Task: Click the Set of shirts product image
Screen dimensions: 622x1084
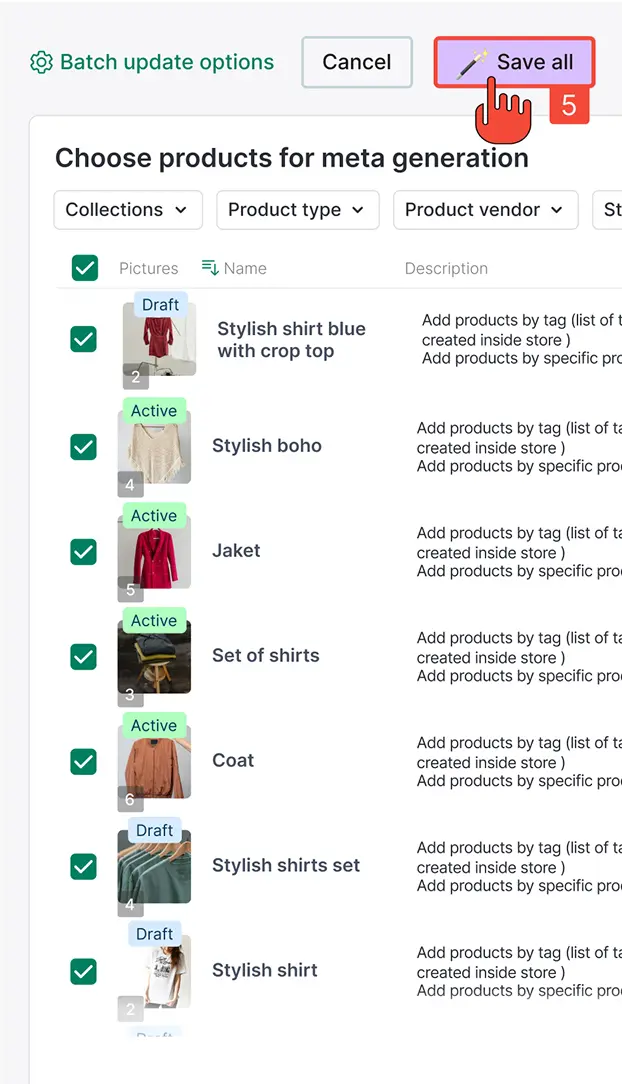Action: coord(154,657)
